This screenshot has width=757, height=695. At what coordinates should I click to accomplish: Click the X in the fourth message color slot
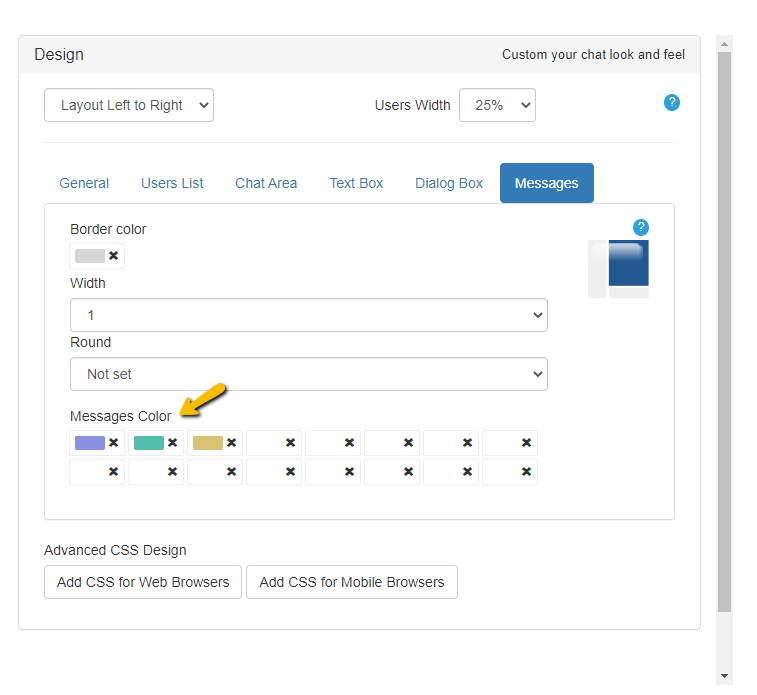click(x=290, y=443)
